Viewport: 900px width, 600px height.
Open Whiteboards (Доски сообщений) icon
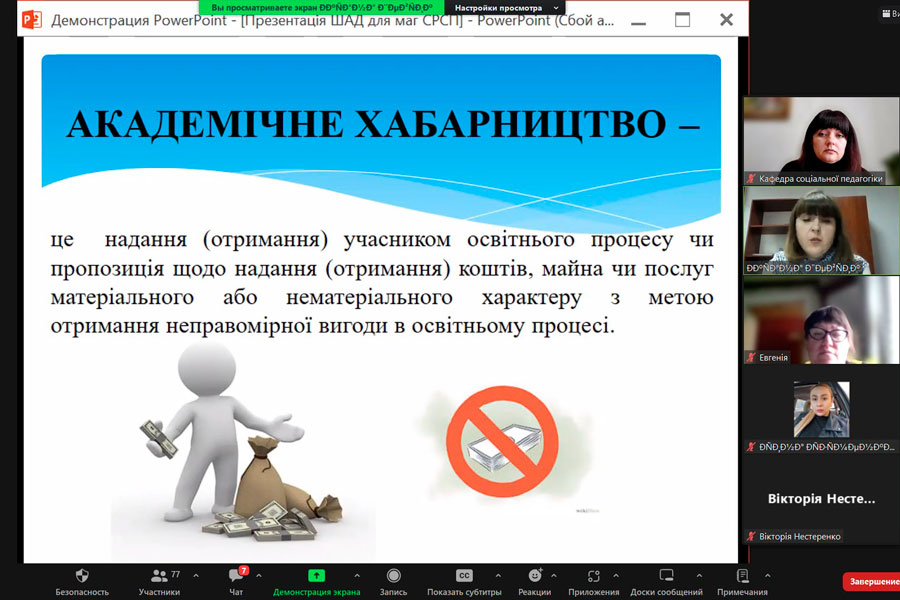(666, 575)
